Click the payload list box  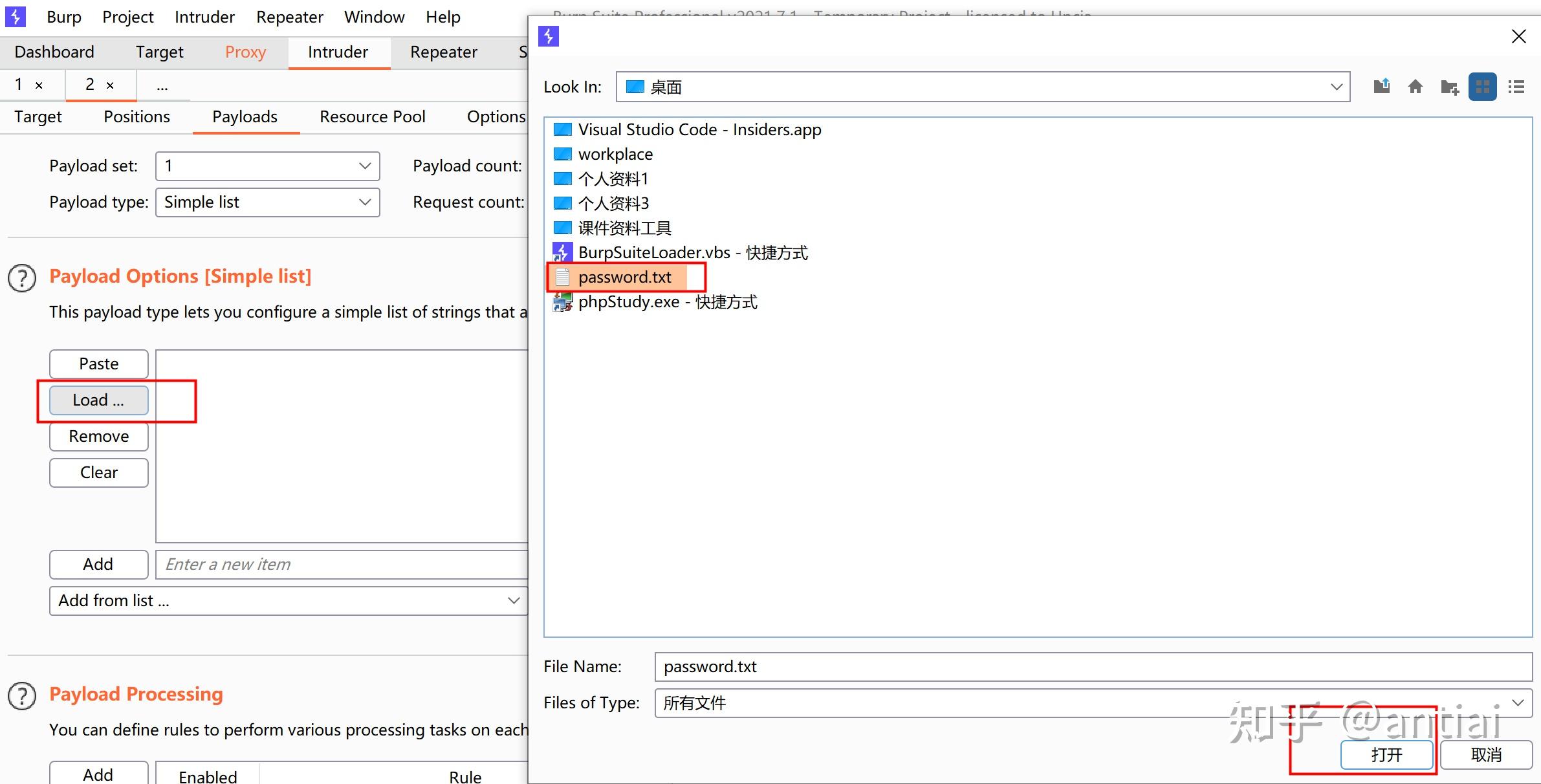[x=342, y=446]
